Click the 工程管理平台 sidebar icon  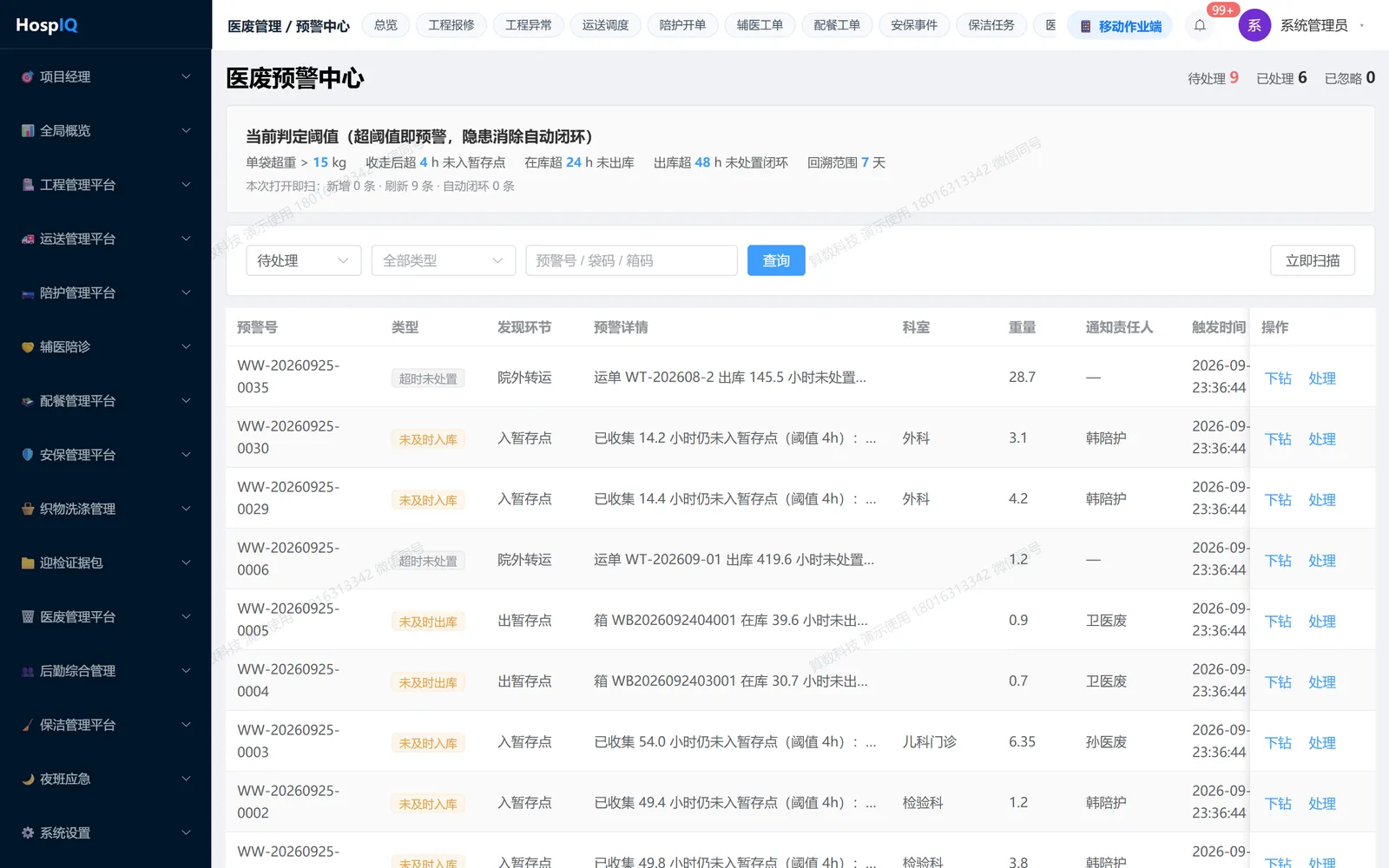(28, 185)
